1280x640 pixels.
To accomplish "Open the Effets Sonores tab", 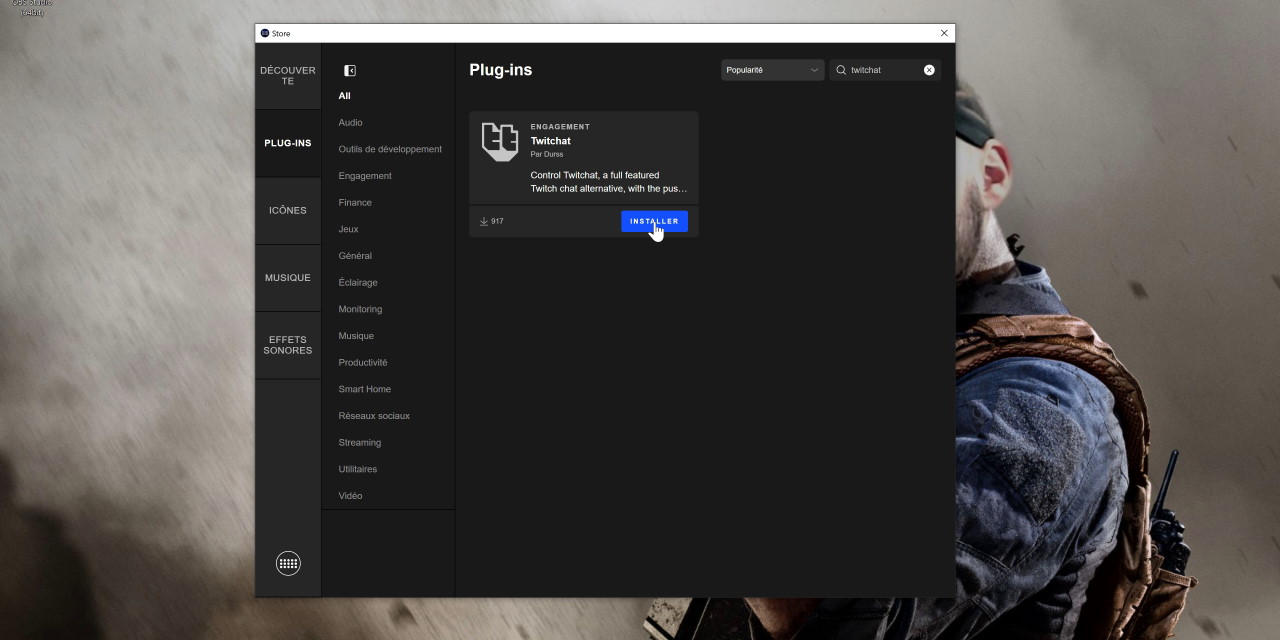I will point(288,345).
